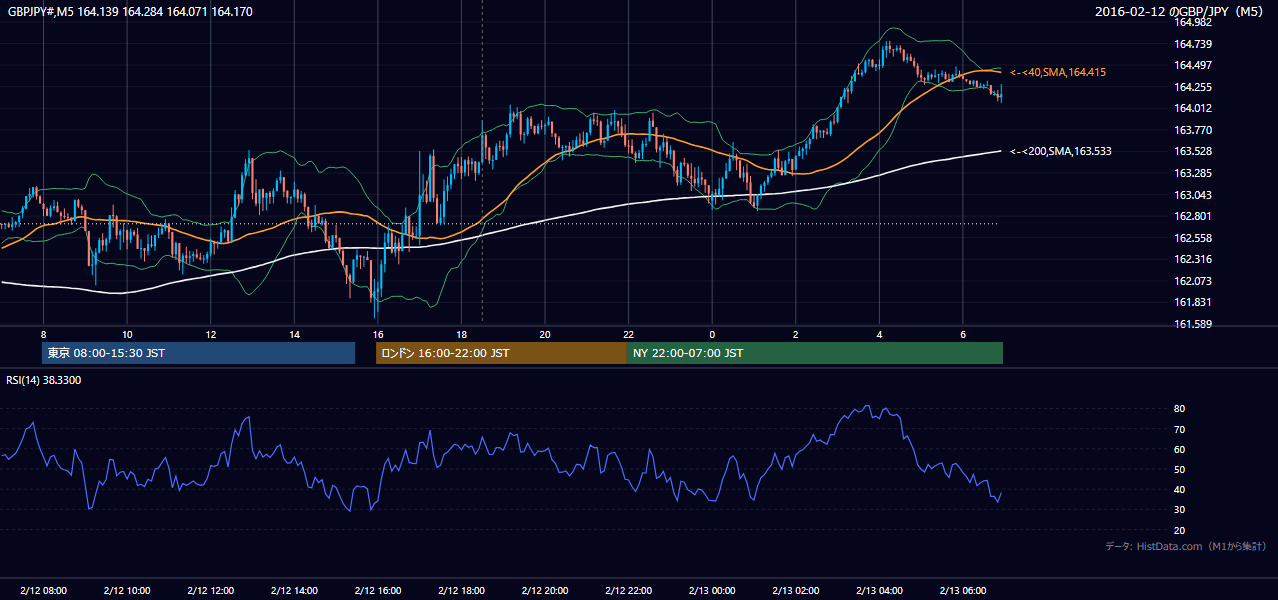Click RSI scale value 20

(x=1179, y=530)
